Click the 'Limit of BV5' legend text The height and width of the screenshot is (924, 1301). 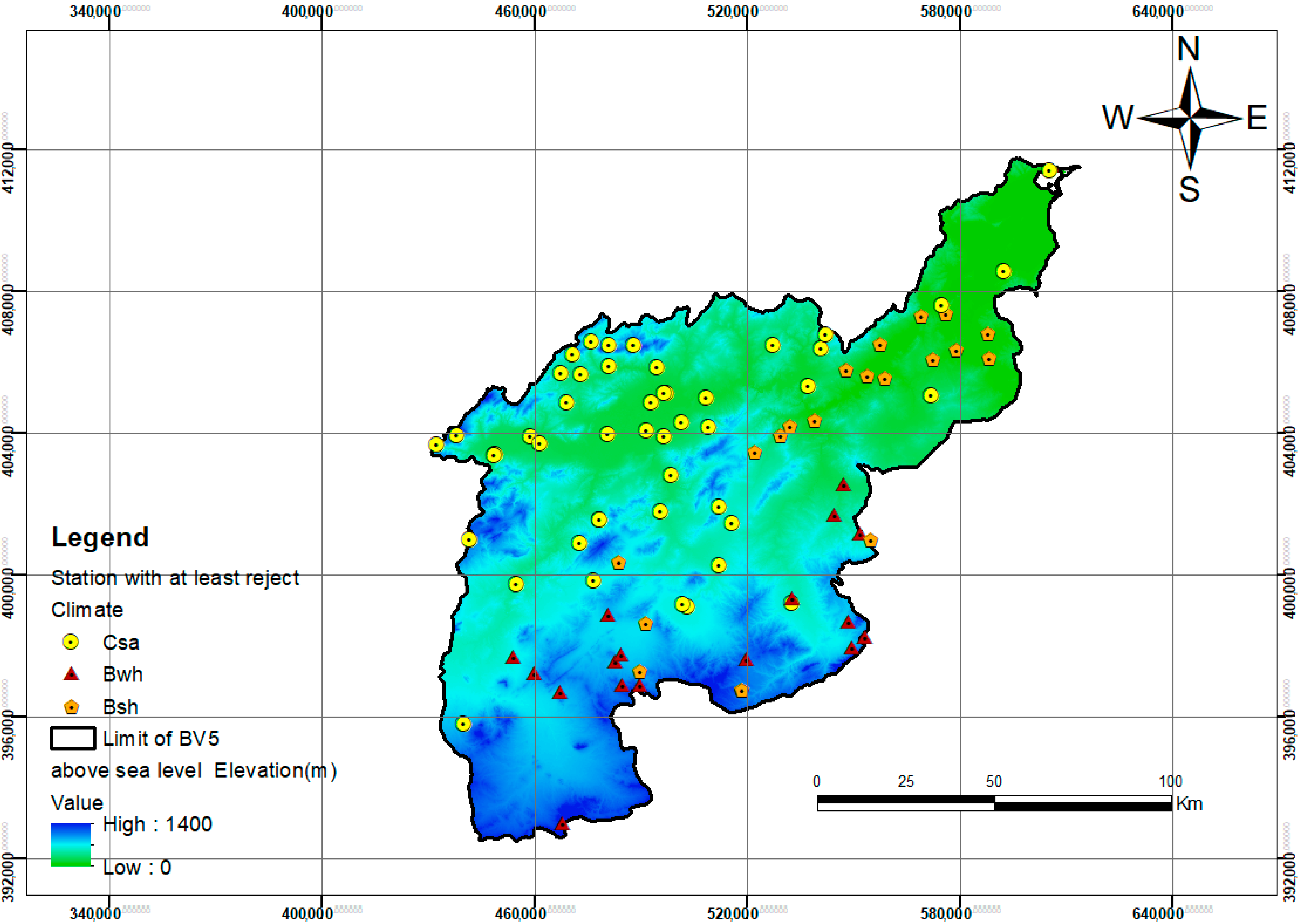161,739
